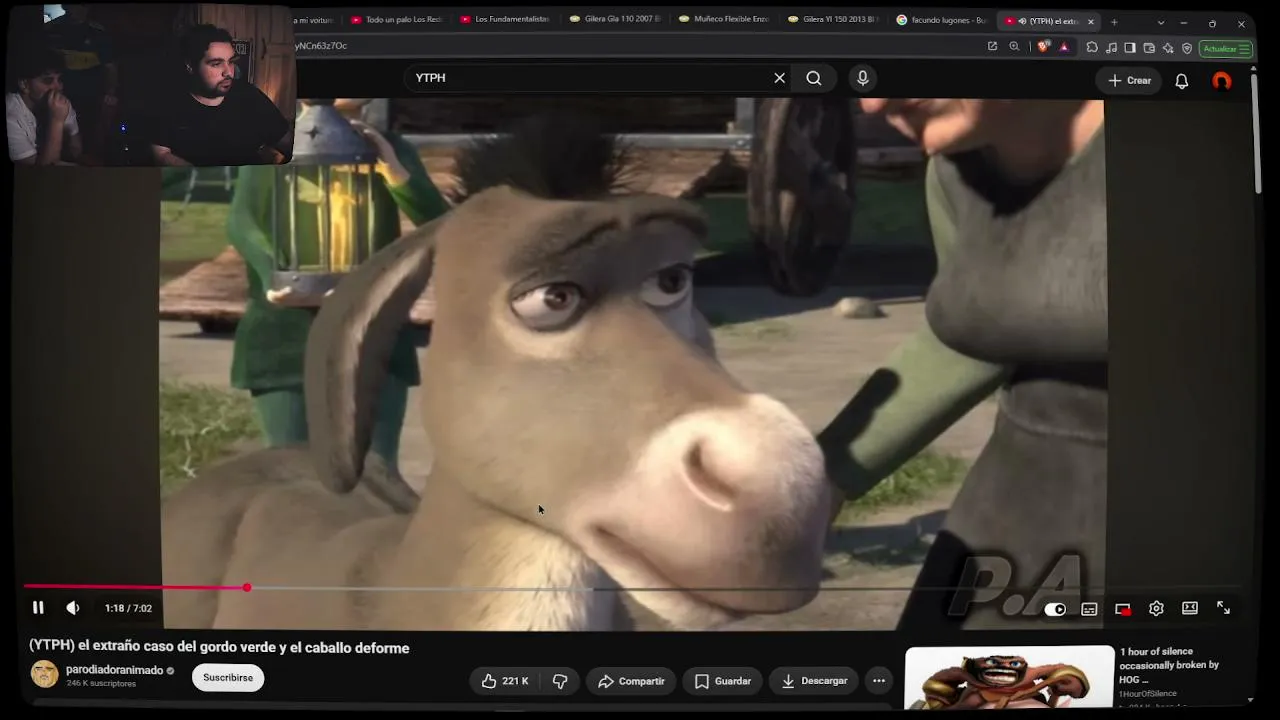
Task: Open the browser extensions puzzle icon
Action: (x=1092, y=47)
